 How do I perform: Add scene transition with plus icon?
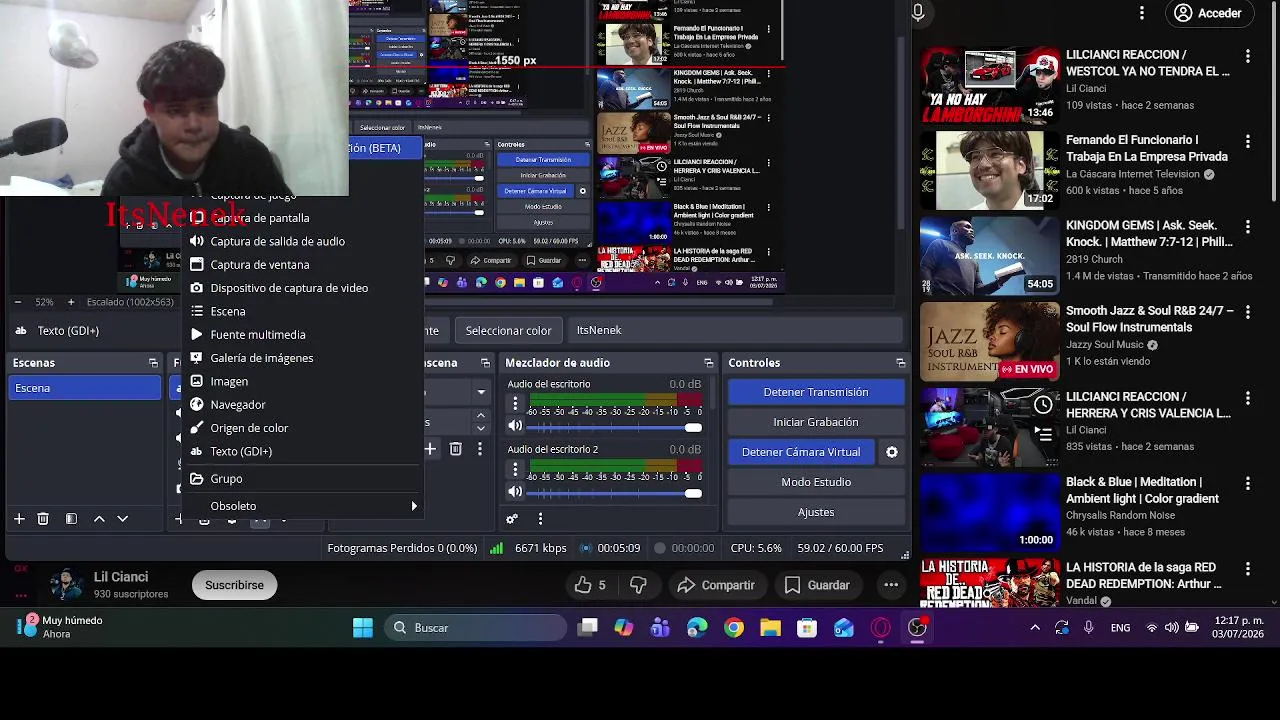point(430,450)
